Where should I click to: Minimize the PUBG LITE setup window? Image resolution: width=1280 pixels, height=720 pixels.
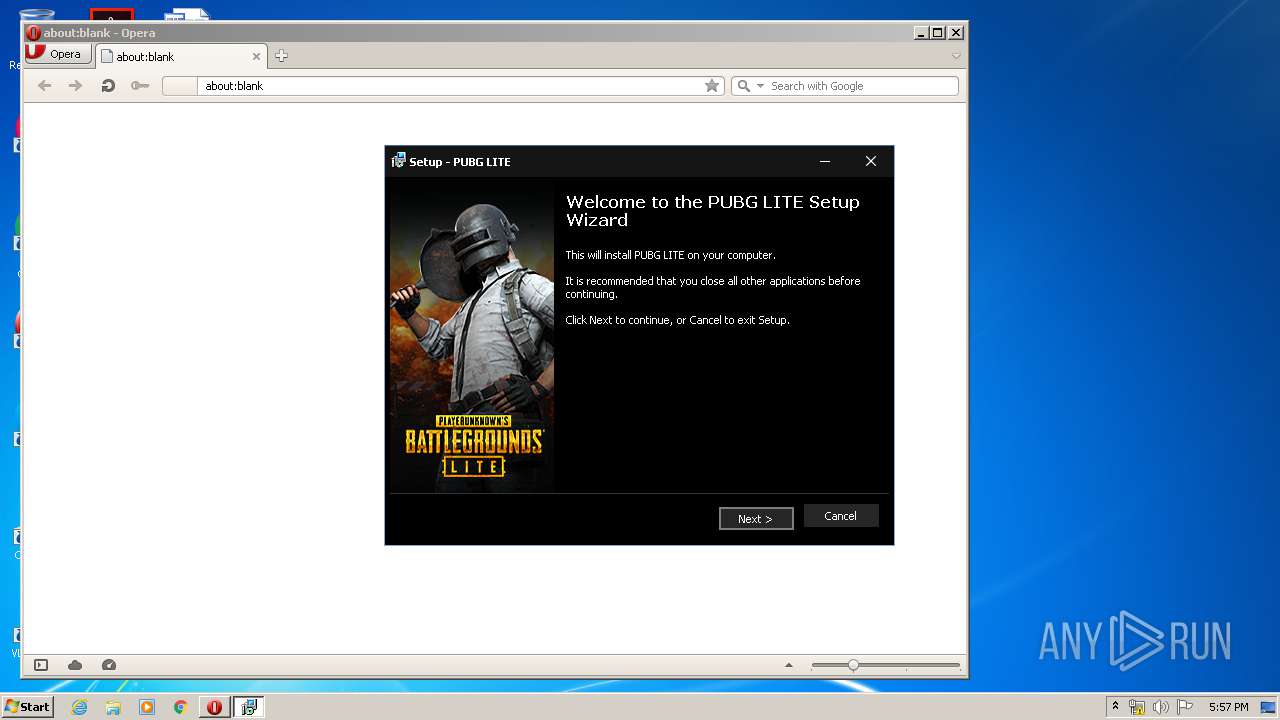(825, 161)
